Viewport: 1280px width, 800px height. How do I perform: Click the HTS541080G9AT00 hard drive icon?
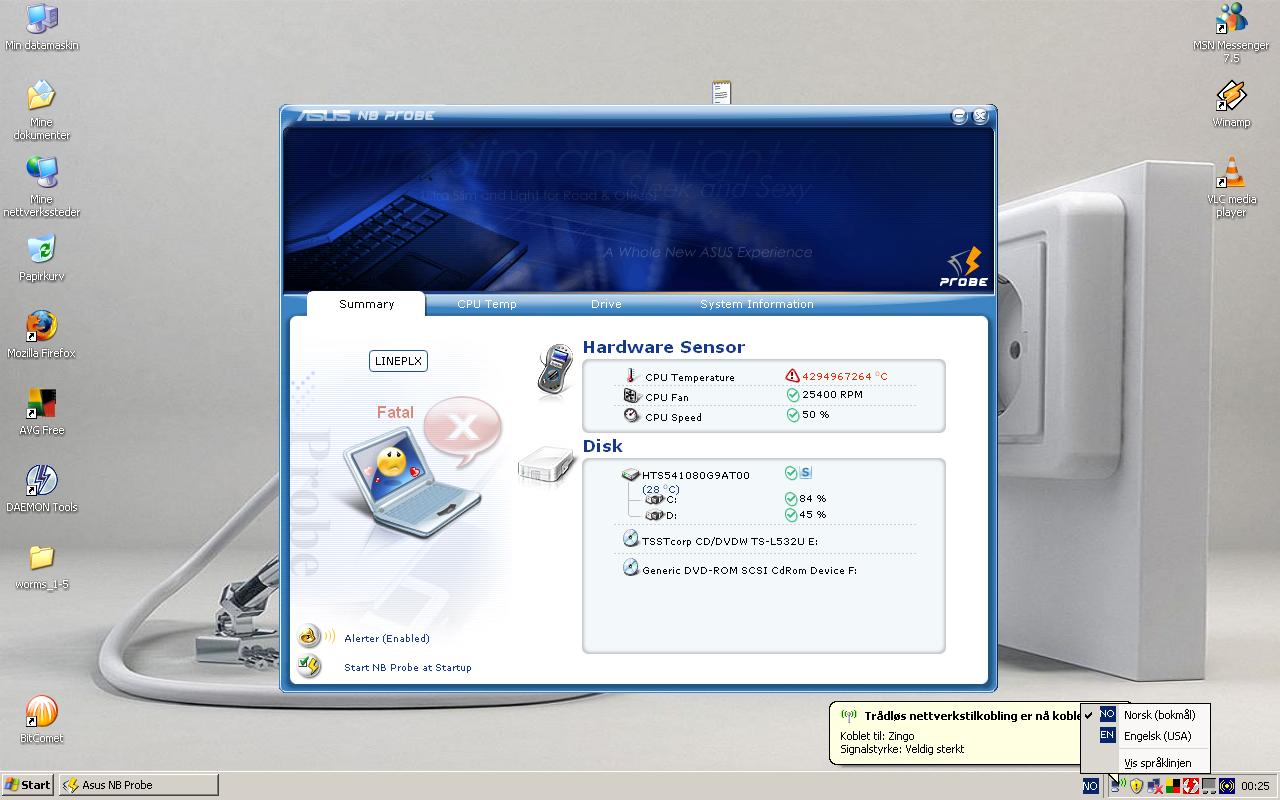[x=631, y=475]
